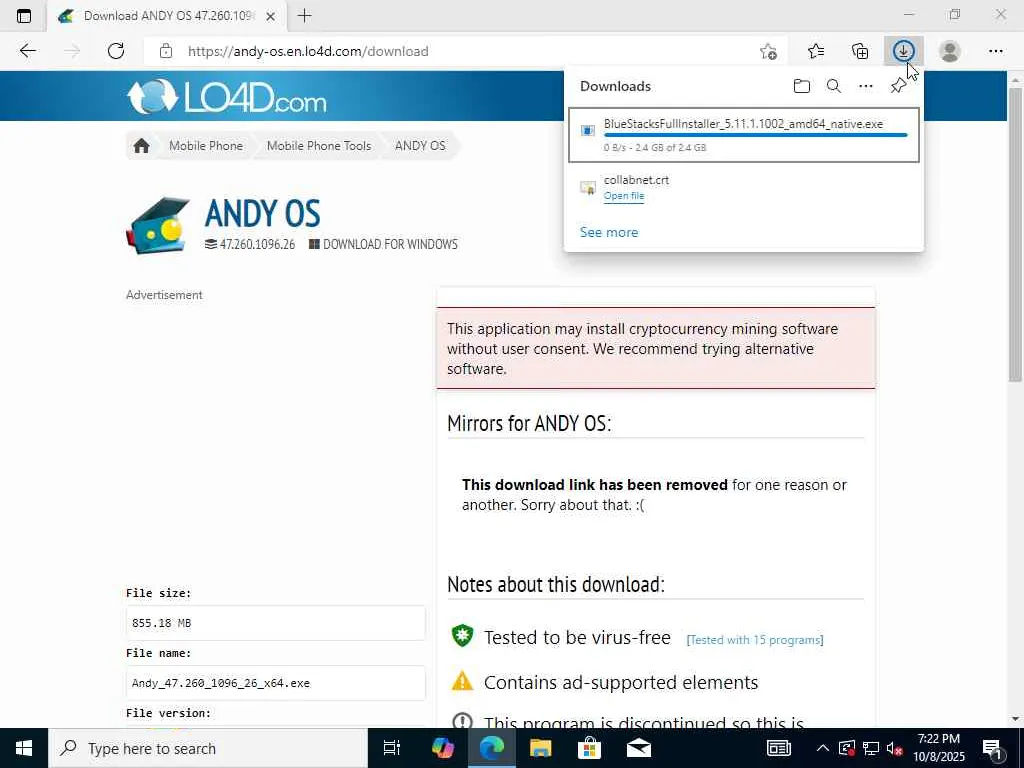Image resolution: width=1024 pixels, height=768 pixels.
Task: Toggle the Downloads toolbar button
Action: (904, 51)
